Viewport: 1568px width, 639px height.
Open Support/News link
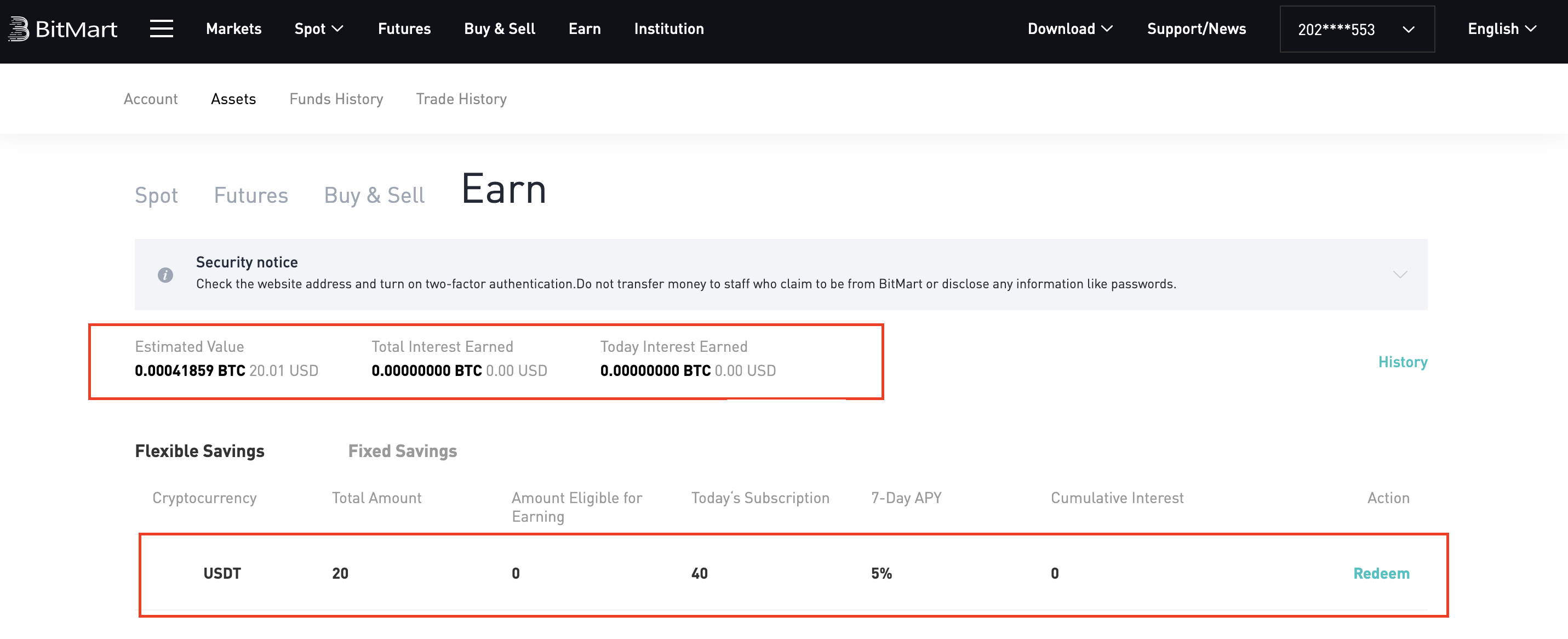(x=1196, y=28)
